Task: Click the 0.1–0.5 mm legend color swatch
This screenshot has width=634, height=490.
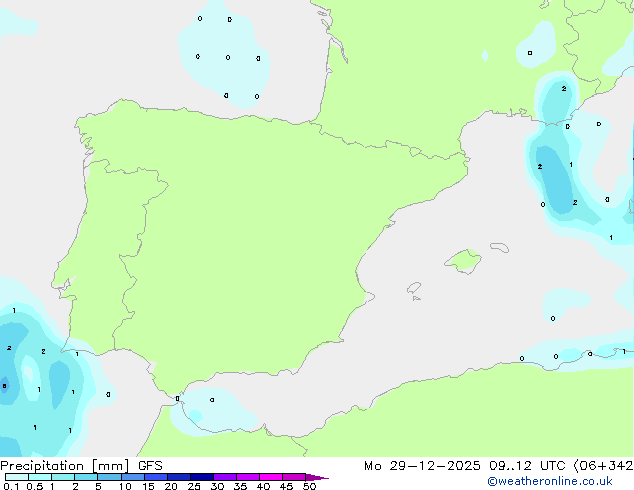Action: point(17,477)
